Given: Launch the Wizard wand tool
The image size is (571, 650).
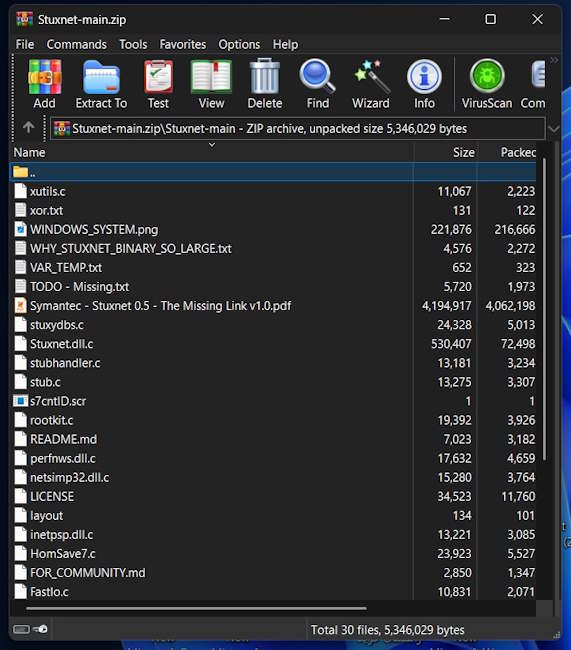Looking at the screenshot, I should click(371, 77).
